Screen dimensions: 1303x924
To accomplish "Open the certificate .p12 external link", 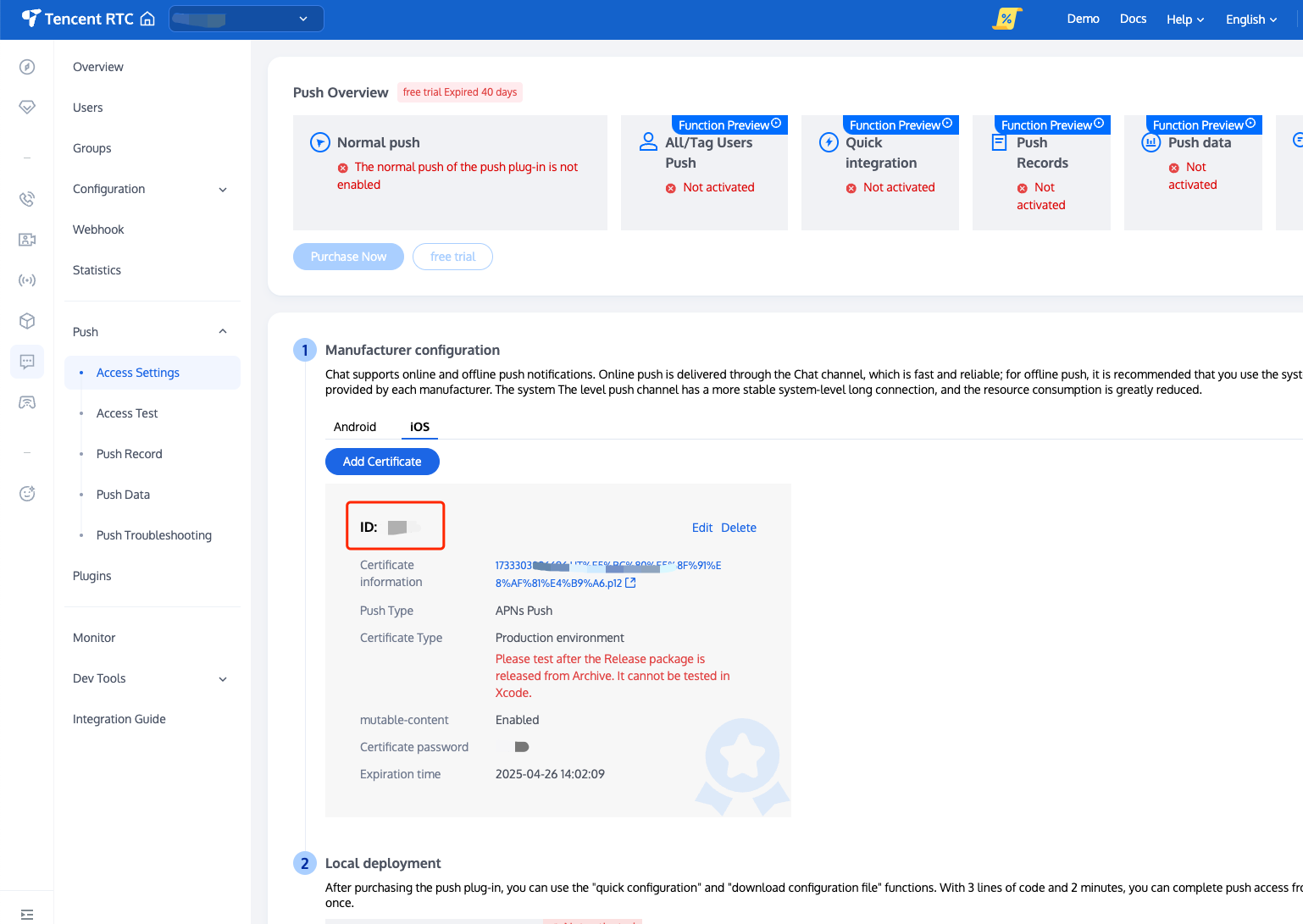I will (629, 583).
